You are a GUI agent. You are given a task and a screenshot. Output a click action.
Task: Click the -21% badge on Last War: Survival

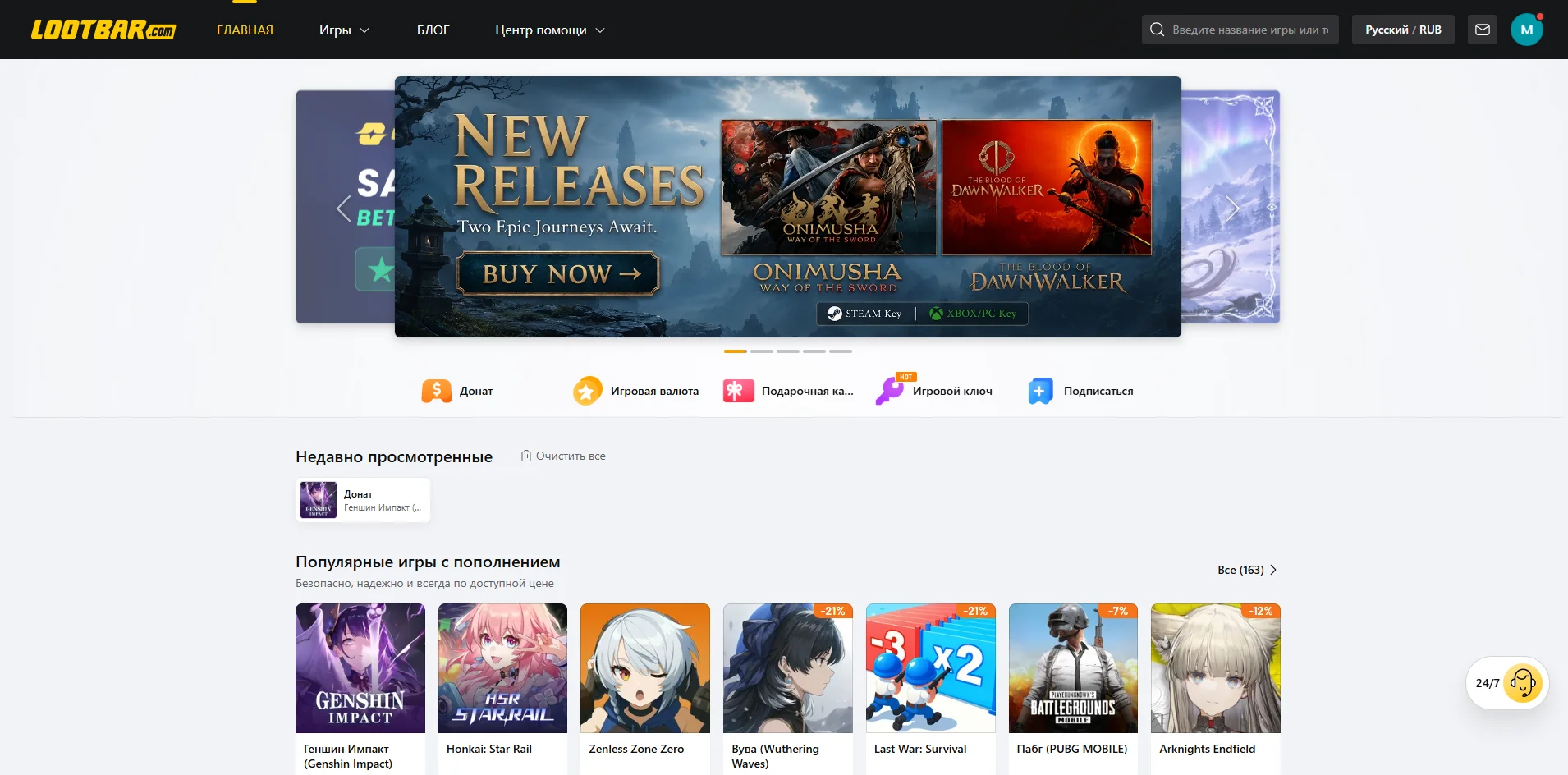tap(976, 611)
